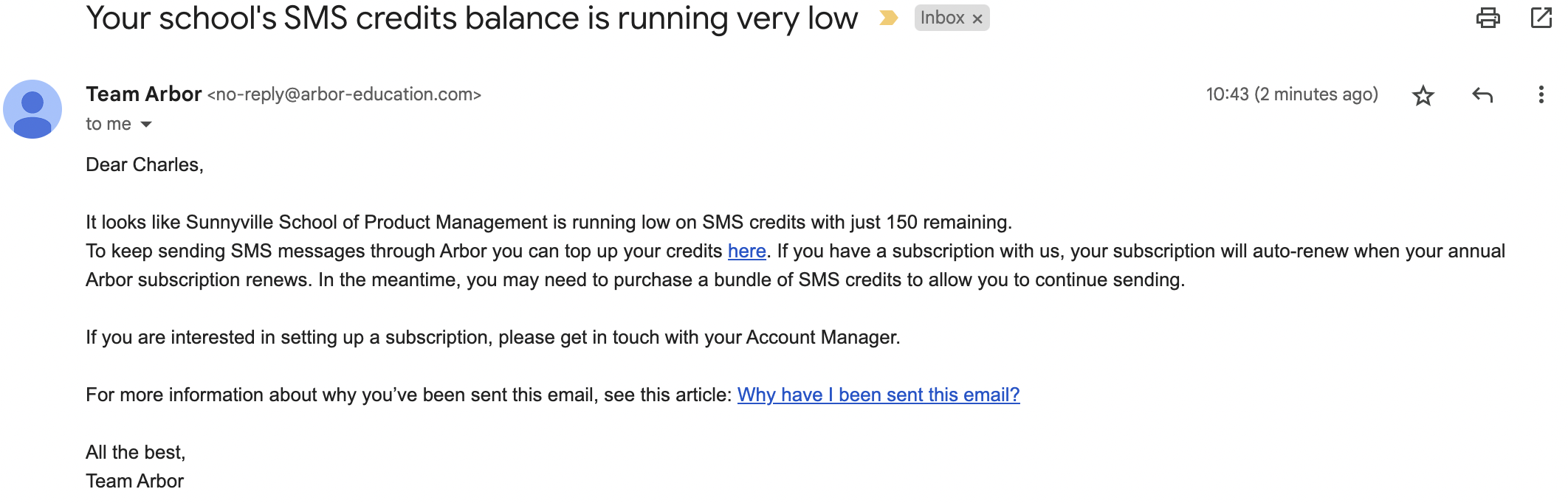Open "Why have I been sent this email?" link

coord(878,395)
